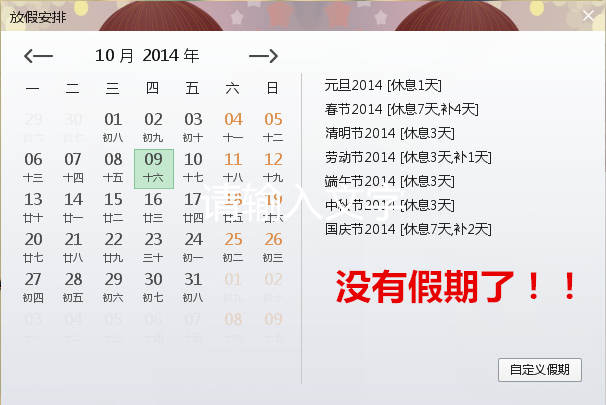
Task: Choose October 15 in the calendar
Action: (x=113, y=207)
